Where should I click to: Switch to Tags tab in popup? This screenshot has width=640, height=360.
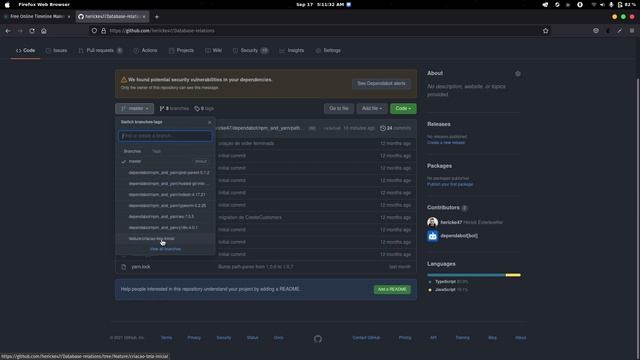(156, 151)
